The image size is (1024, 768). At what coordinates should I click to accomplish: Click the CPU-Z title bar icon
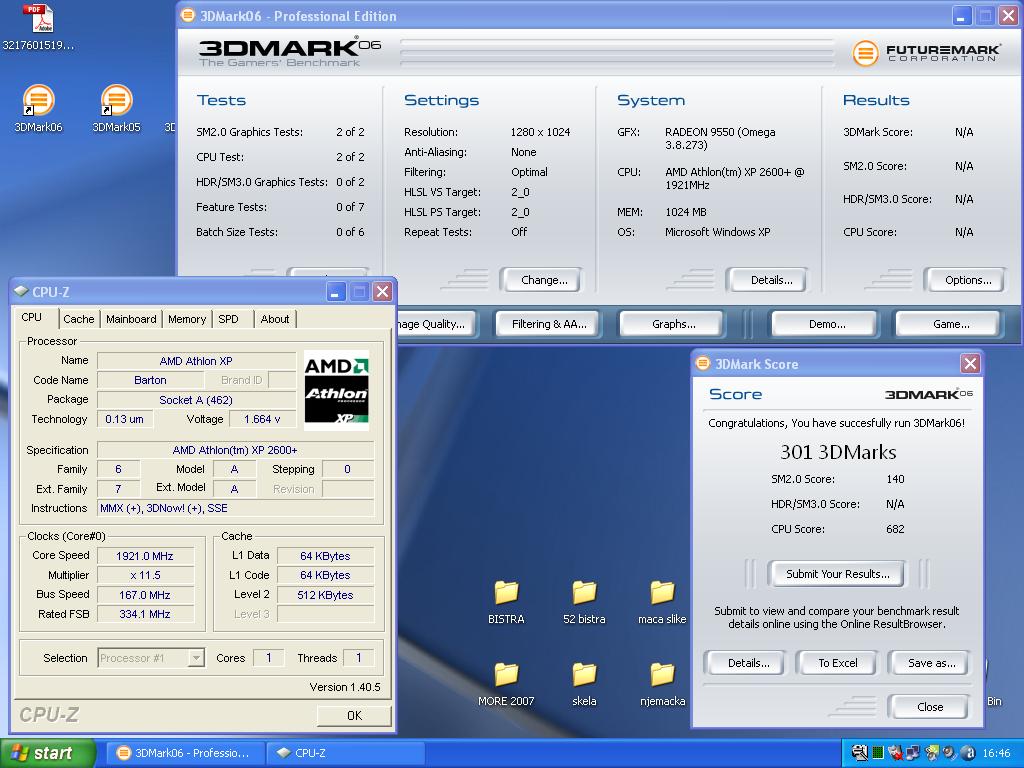tap(21, 291)
